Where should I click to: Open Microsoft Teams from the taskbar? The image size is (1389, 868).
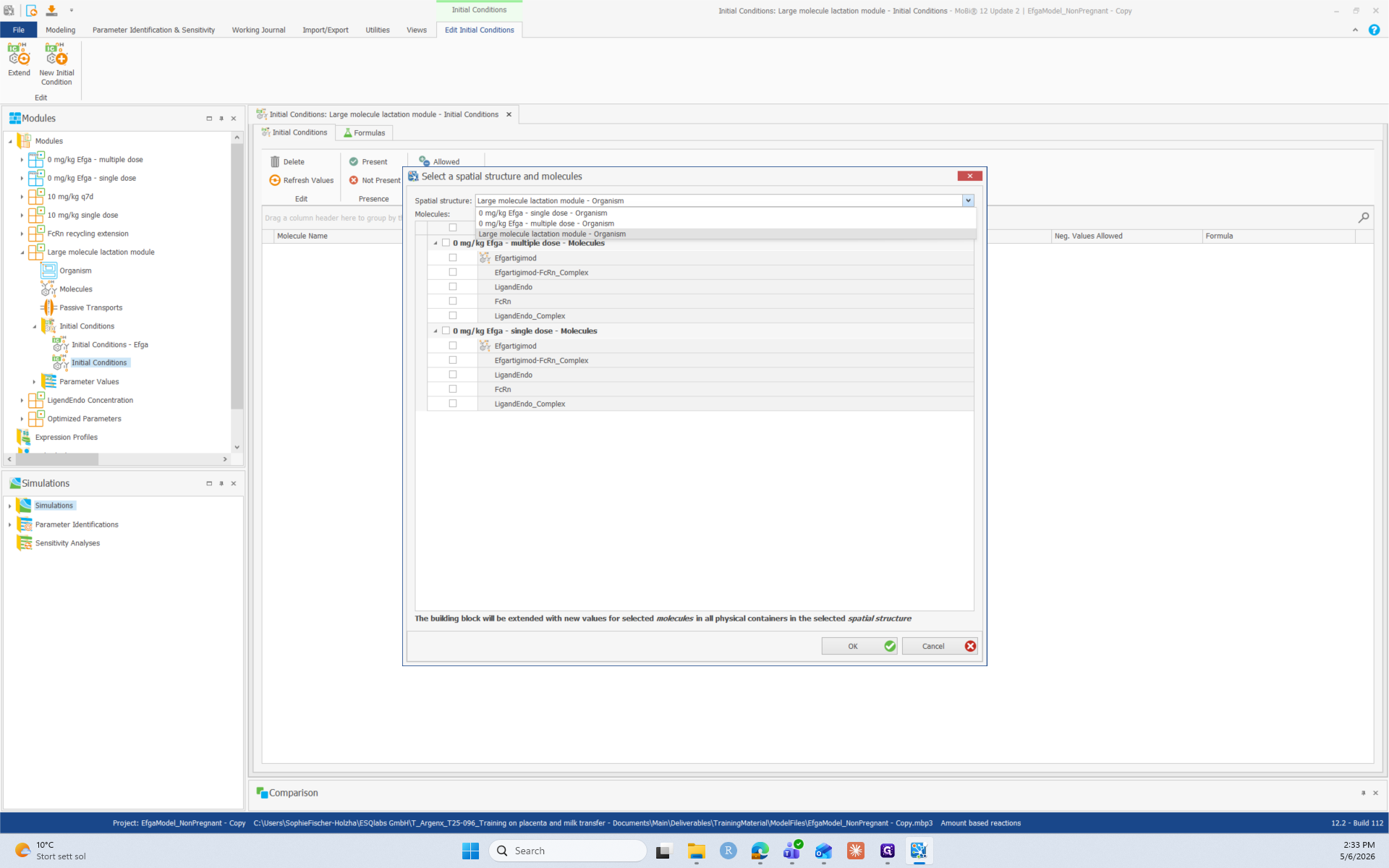[792, 851]
